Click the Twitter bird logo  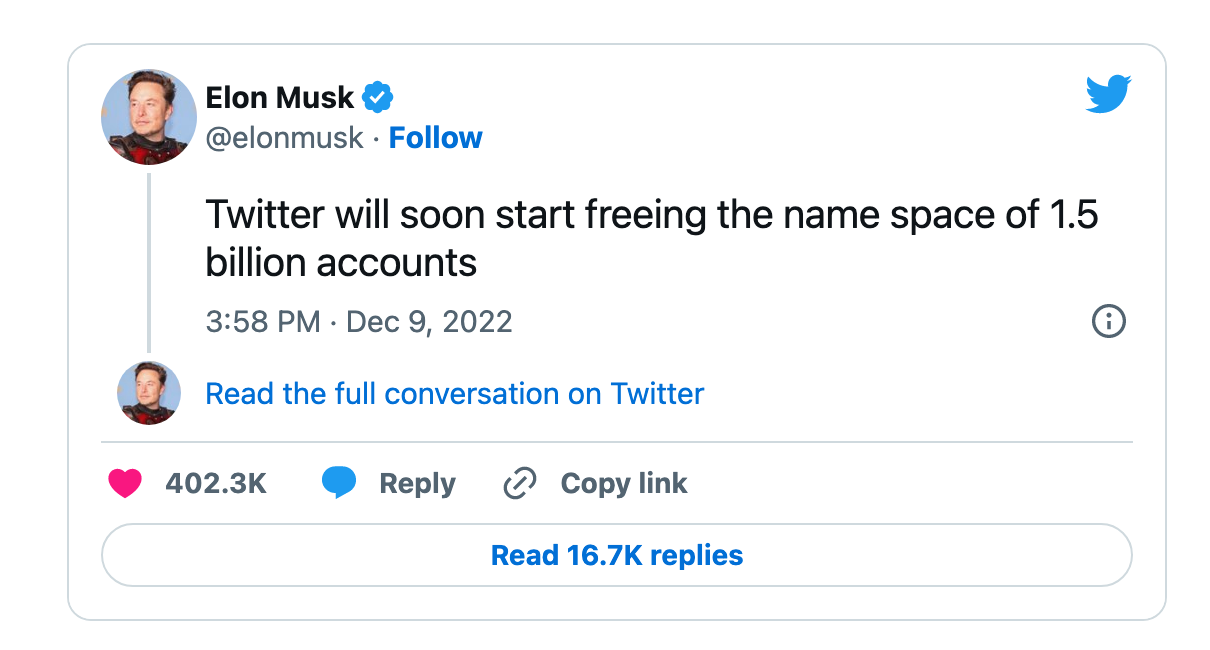coord(1108,95)
